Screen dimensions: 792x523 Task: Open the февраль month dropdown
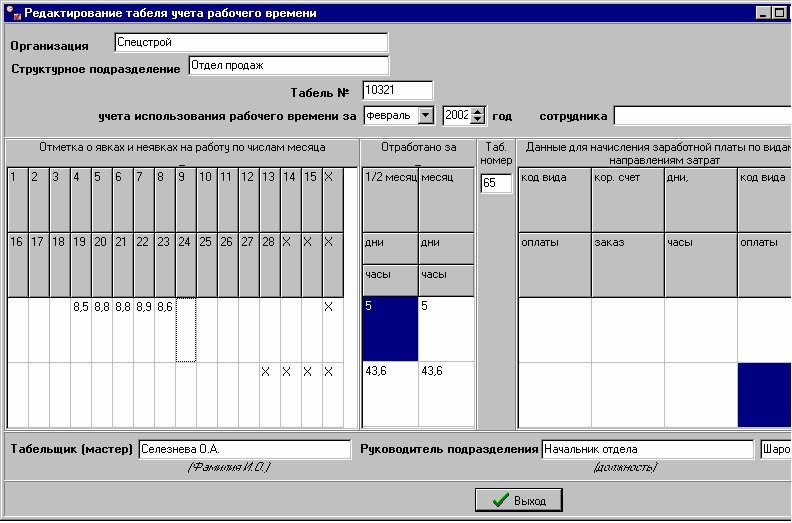(426, 115)
